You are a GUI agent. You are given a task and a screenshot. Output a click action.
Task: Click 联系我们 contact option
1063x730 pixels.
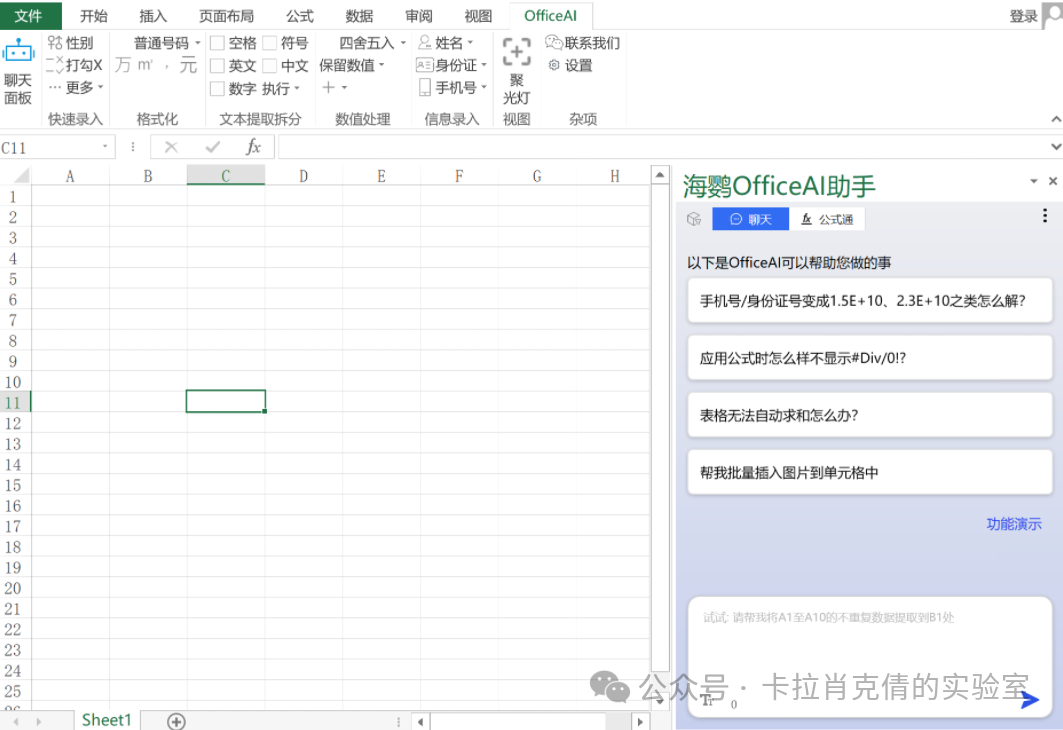pos(584,42)
